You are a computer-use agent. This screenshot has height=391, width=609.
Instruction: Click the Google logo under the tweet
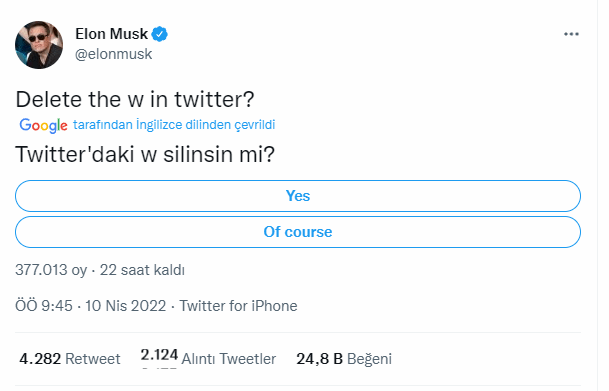coord(43,125)
